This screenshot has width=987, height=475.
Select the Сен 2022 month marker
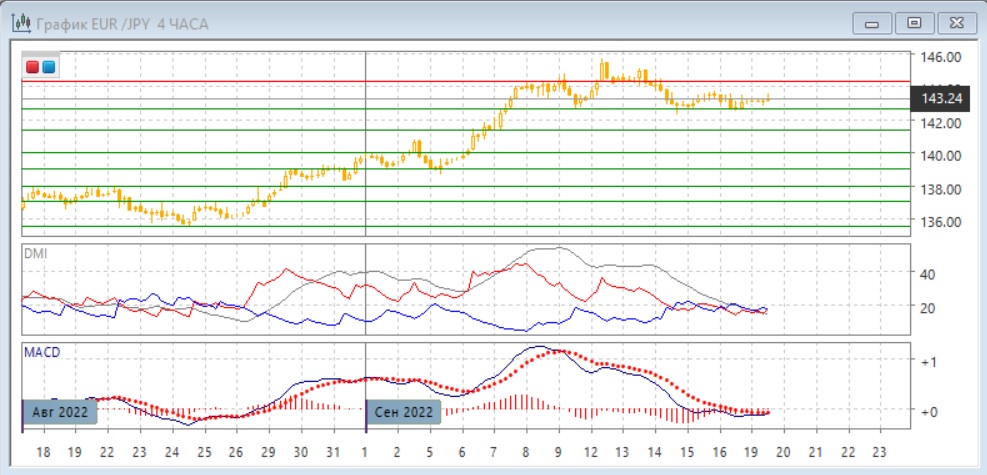[x=404, y=411]
